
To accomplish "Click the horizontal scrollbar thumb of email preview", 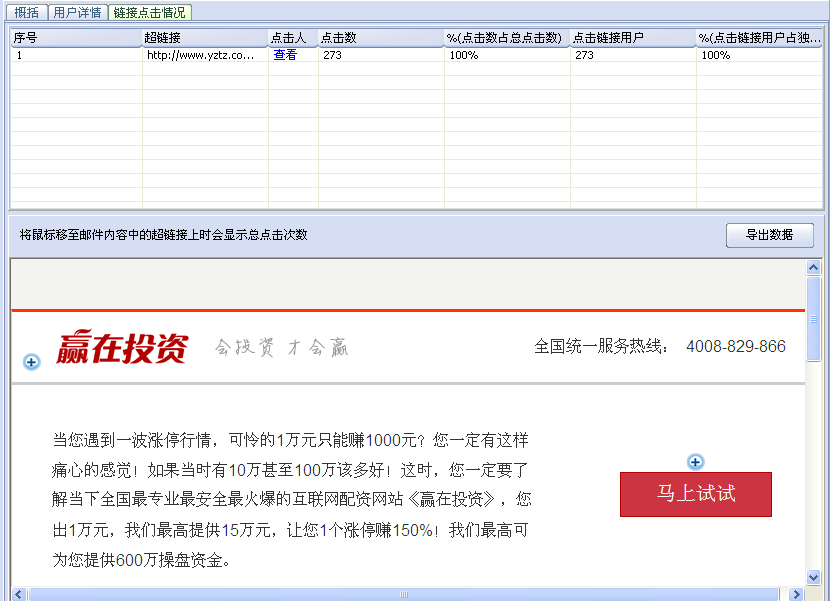I will [x=404, y=594].
